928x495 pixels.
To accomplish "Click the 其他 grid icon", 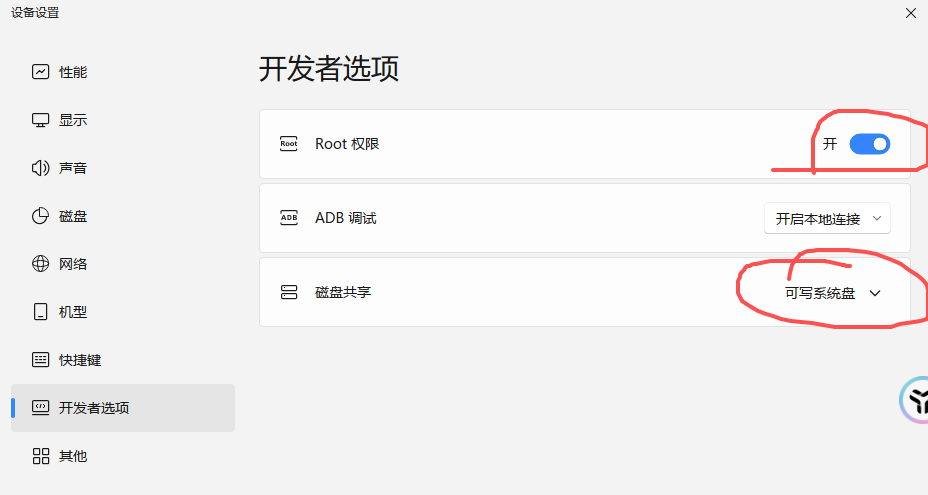I will (40, 456).
